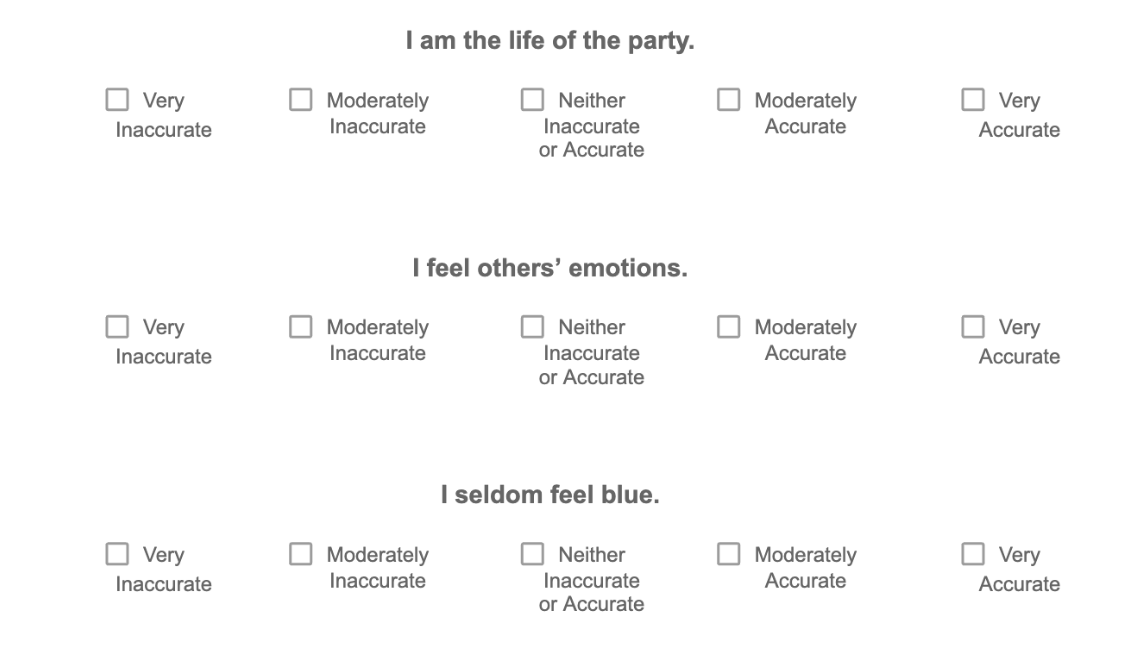Check 'Moderately Accurate' for seldom feel blue

point(729,554)
